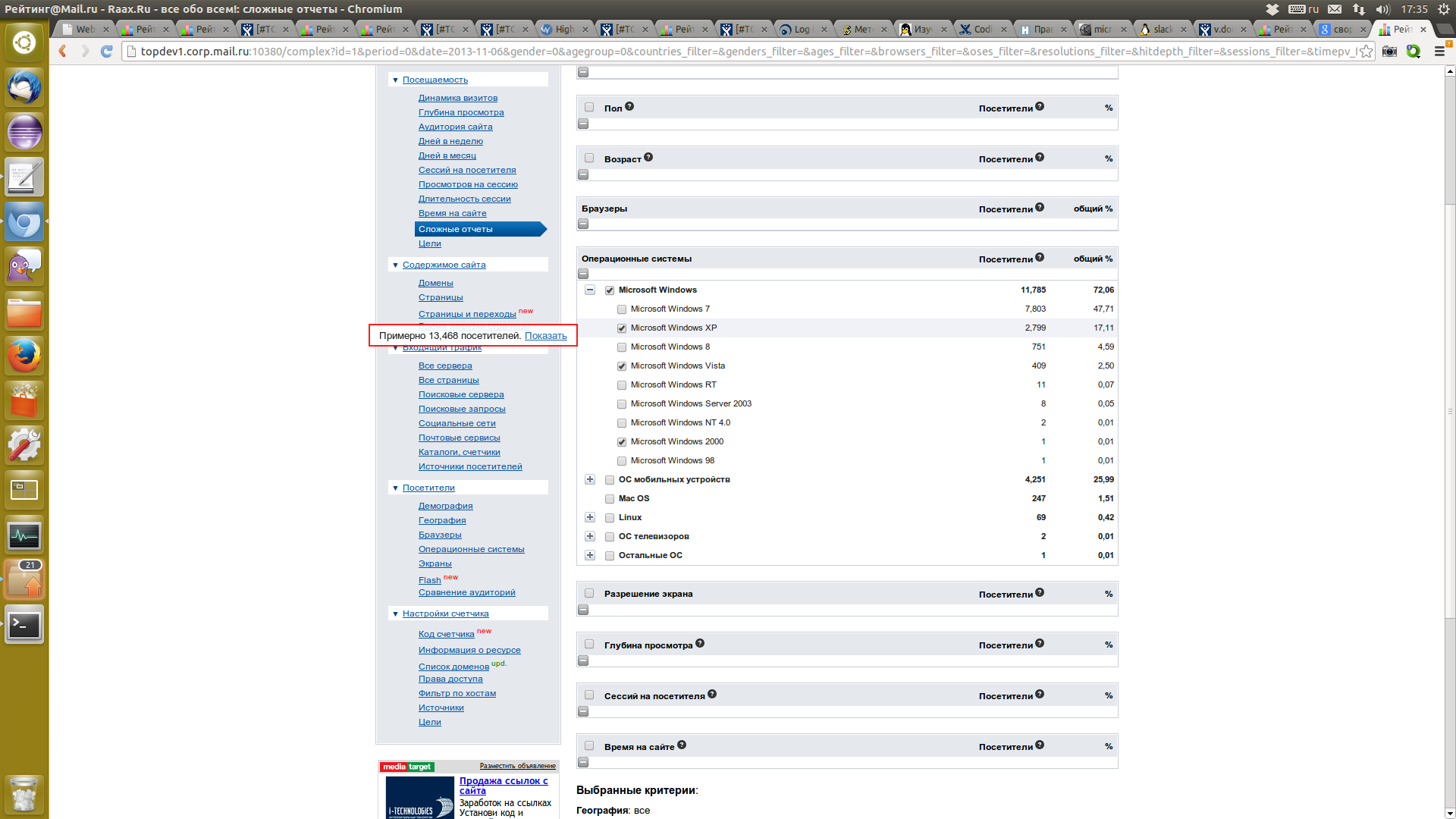Collapse the Microsoft Windows tree node

pyautogui.click(x=590, y=290)
